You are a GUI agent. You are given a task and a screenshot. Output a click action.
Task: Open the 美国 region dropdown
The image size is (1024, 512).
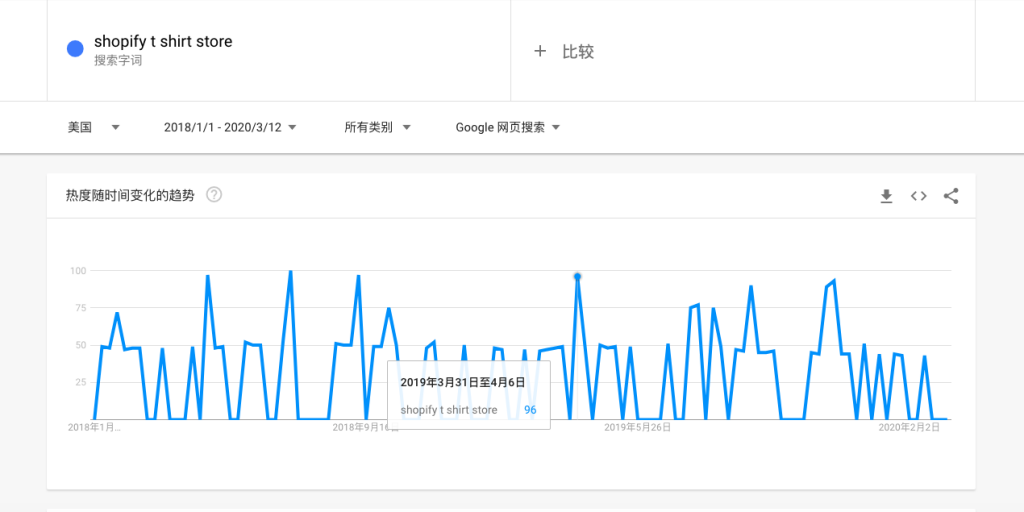click(x=94, y=127)
